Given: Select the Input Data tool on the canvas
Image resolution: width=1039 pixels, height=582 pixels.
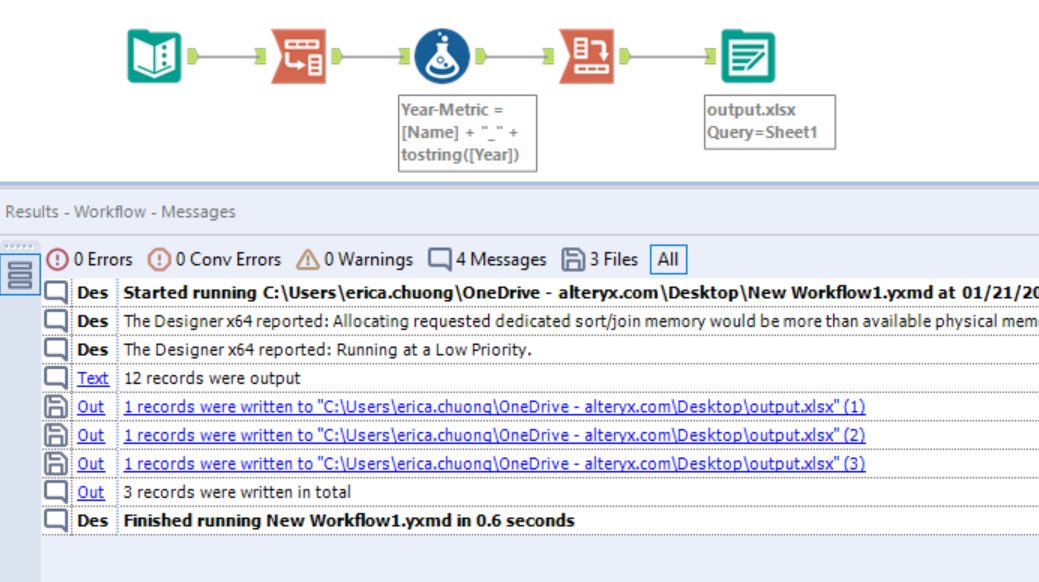Looking at the screenshot, I should click(155, 55).
